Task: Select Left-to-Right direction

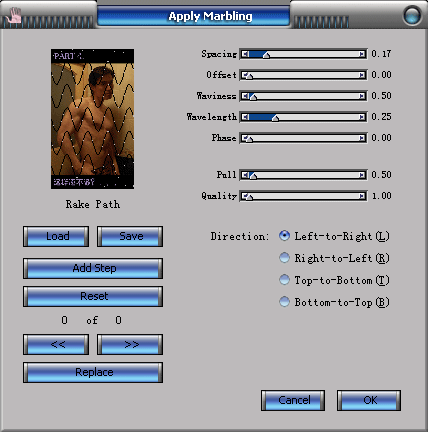Action: coord(284,236)
